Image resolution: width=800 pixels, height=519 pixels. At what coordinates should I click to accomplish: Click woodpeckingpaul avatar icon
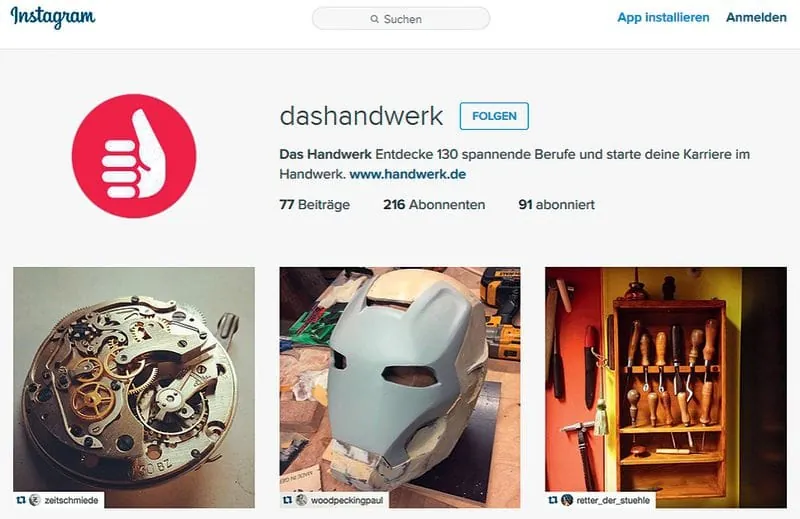(x=302, y=500)
